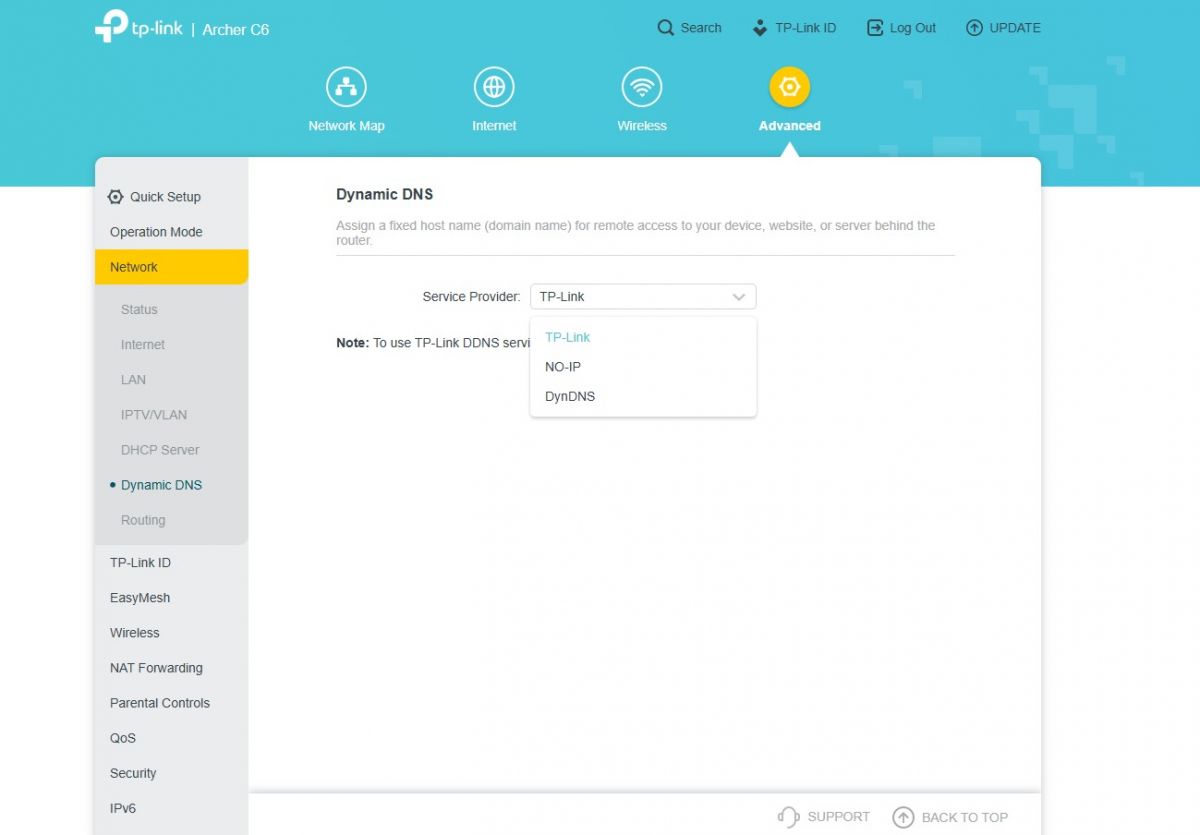Click the UPDATE arrow icon

coord(974,28)
